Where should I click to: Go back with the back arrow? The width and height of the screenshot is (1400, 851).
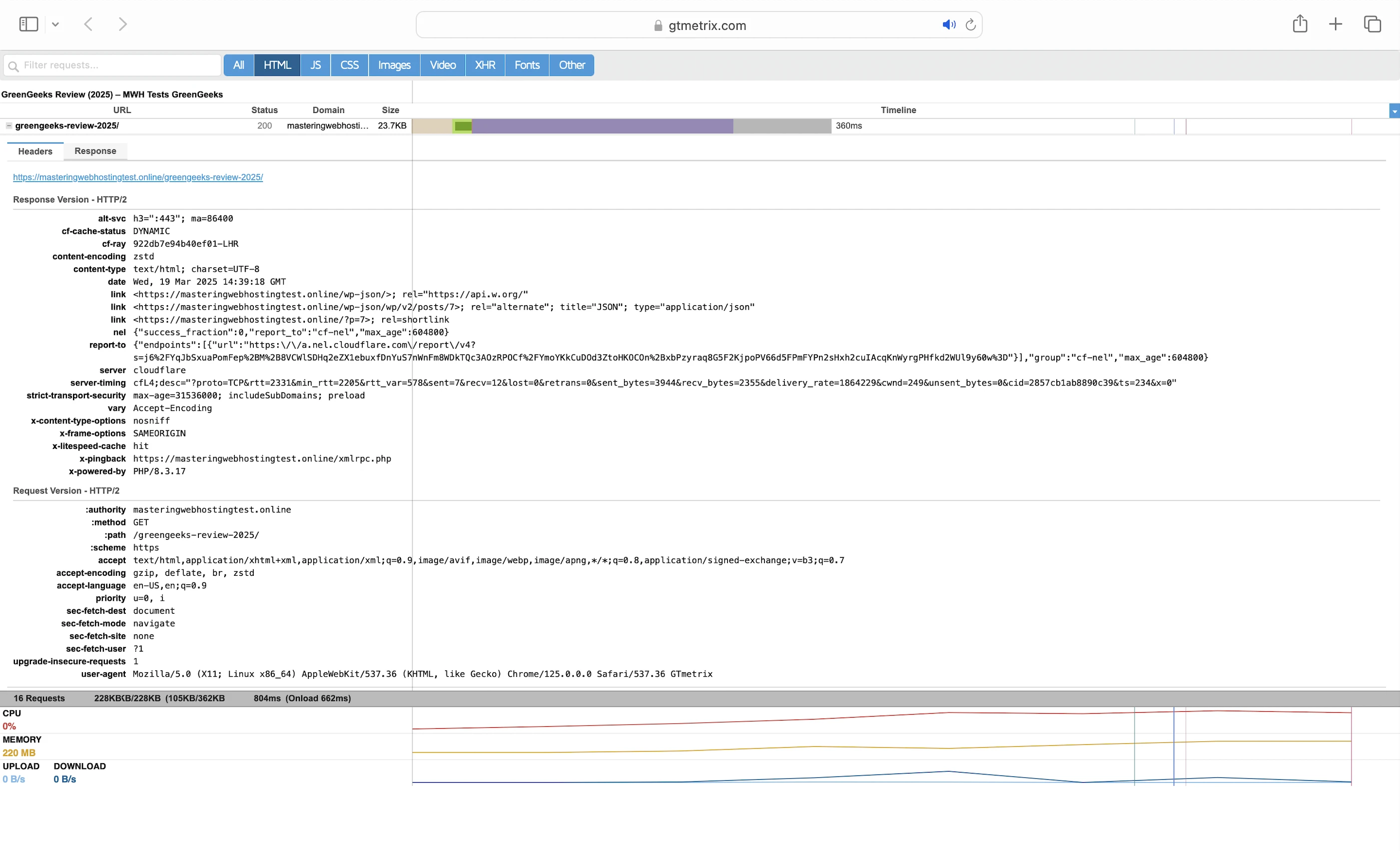coord(88,24)
